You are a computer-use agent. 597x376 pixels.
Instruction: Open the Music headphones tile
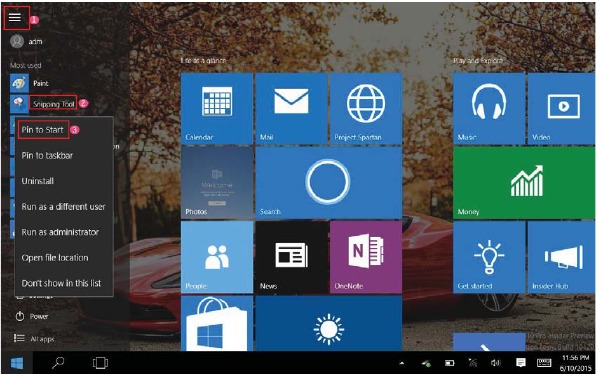pyautogui.click(x=489, y=108)
